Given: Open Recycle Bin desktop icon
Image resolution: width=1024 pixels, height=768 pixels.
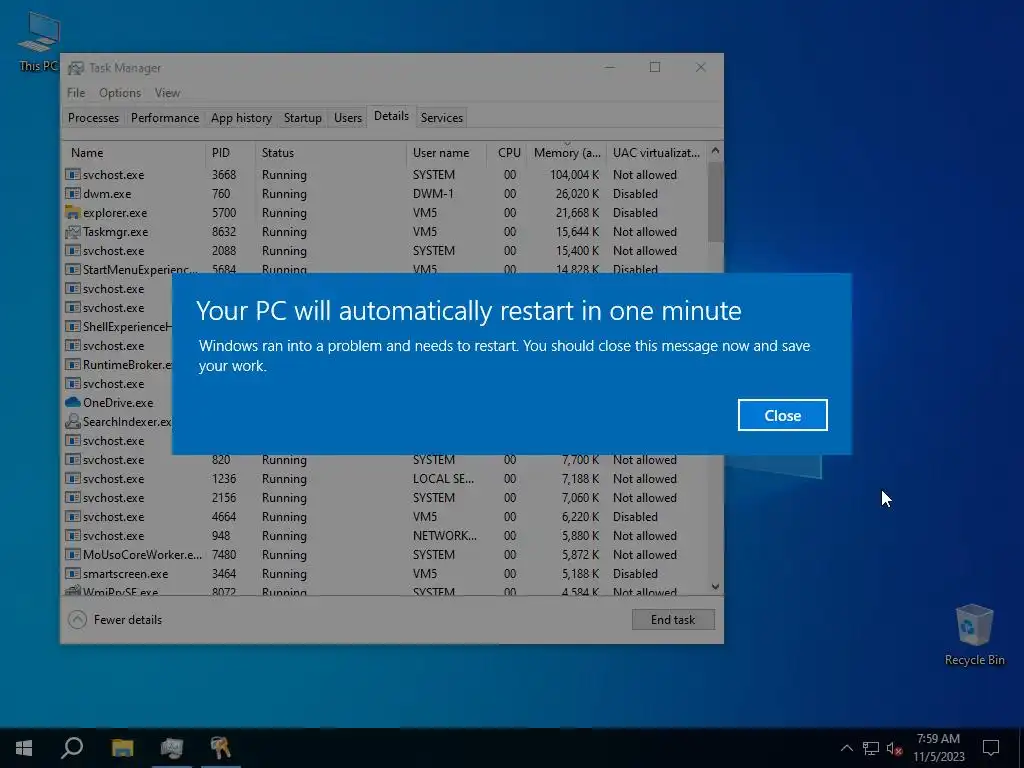Looking at the screenshot, I should (x=974, y=635).
